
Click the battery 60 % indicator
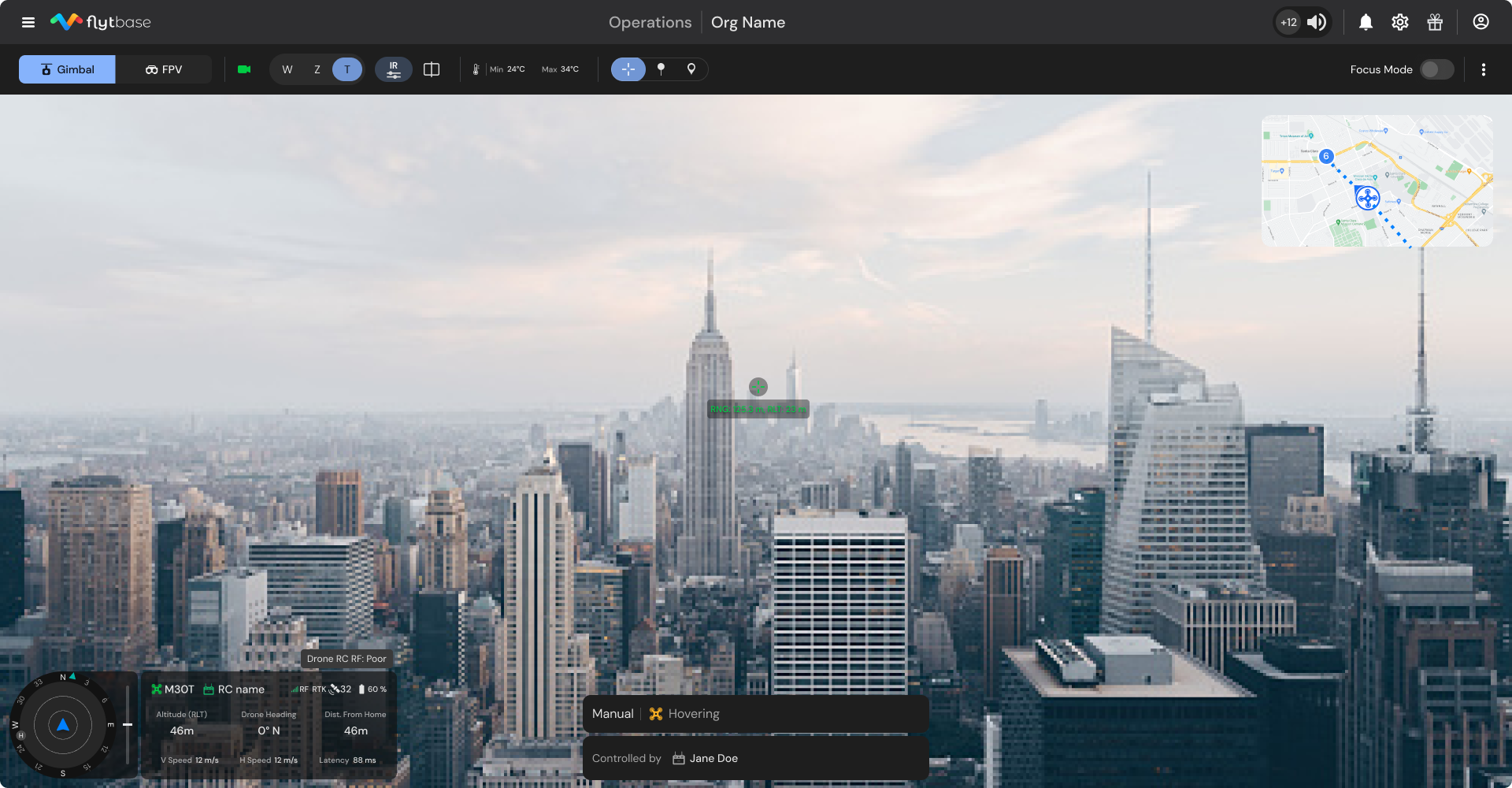pyautogui.click(x=372, y=689)
